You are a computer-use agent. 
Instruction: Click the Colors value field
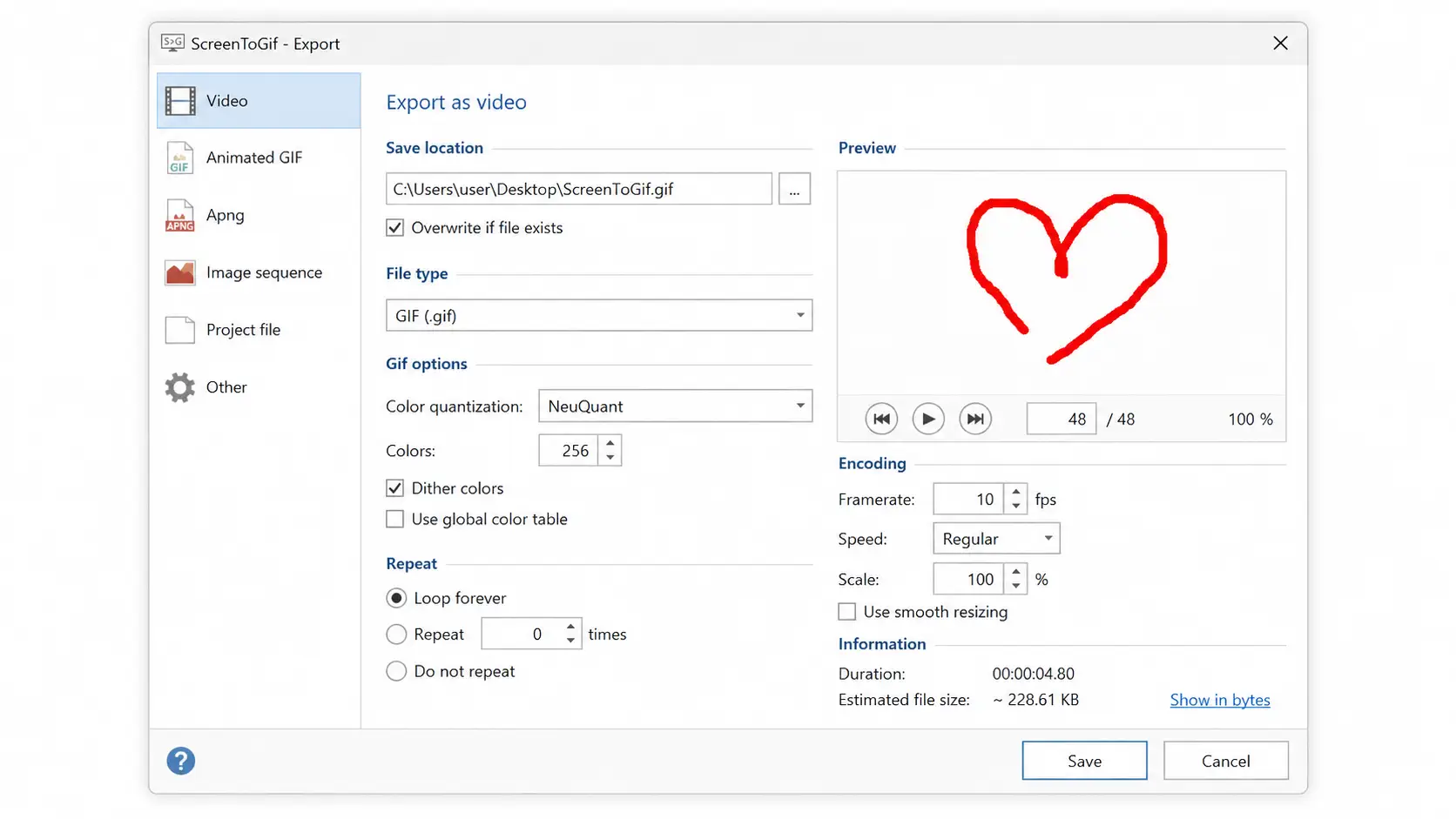click(569, 451)
